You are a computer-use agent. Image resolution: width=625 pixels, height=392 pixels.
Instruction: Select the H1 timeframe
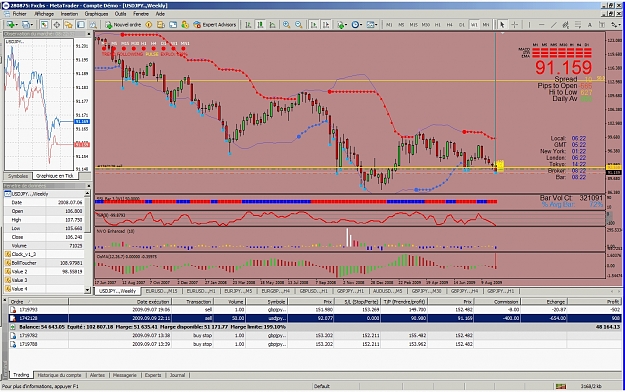pos(438,25)
